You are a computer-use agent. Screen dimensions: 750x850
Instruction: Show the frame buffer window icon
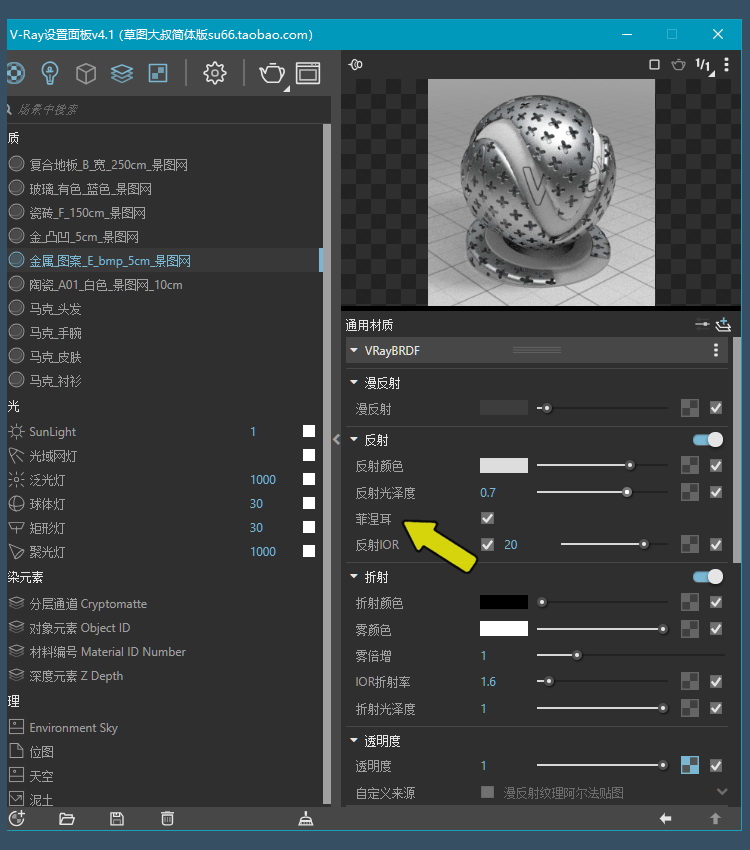(308, 73)
